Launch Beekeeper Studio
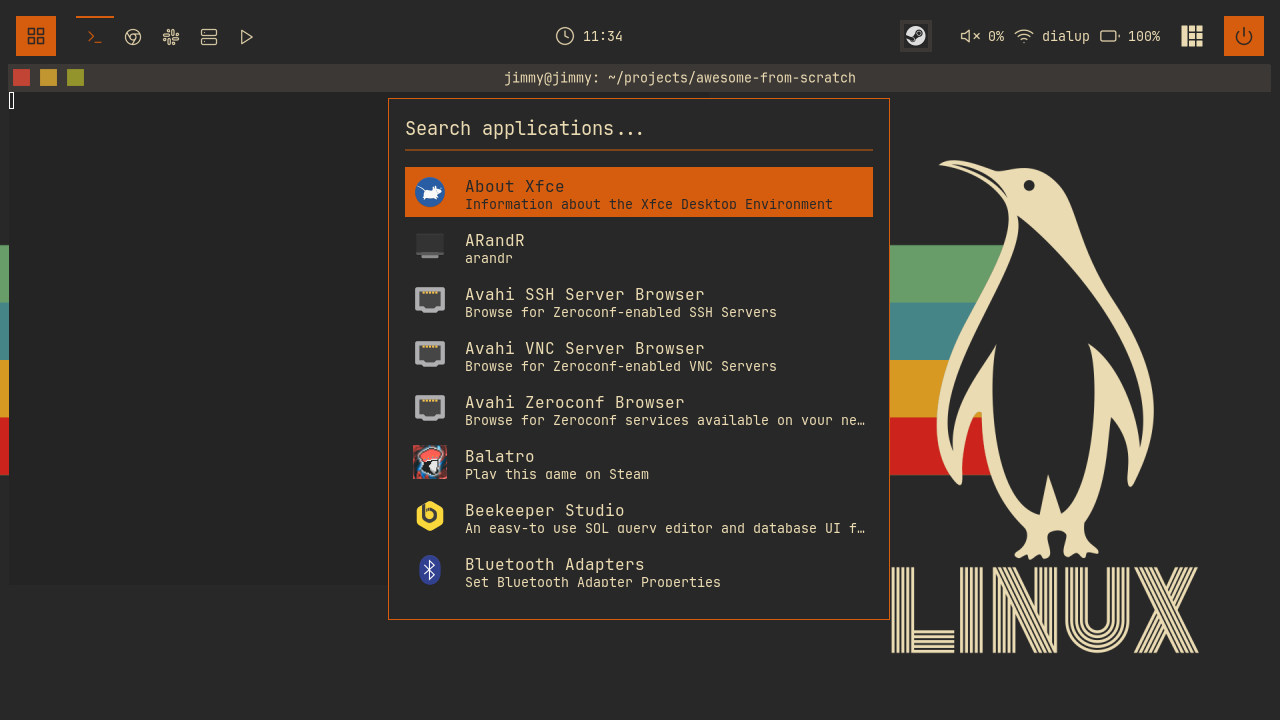Screen dimensions: 1280x720 coord(639,516)
